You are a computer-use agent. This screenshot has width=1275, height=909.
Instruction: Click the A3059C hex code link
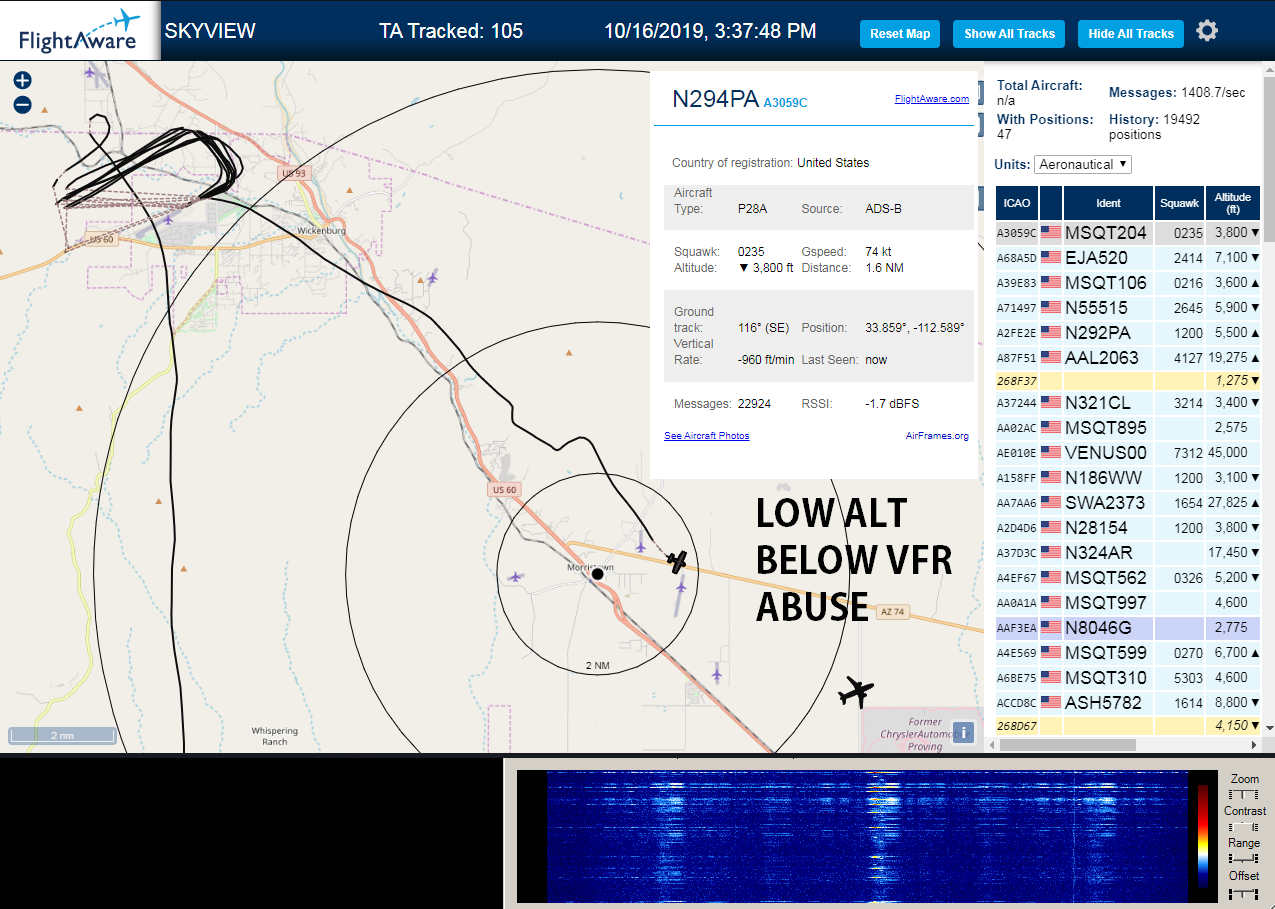pos(785,103)
